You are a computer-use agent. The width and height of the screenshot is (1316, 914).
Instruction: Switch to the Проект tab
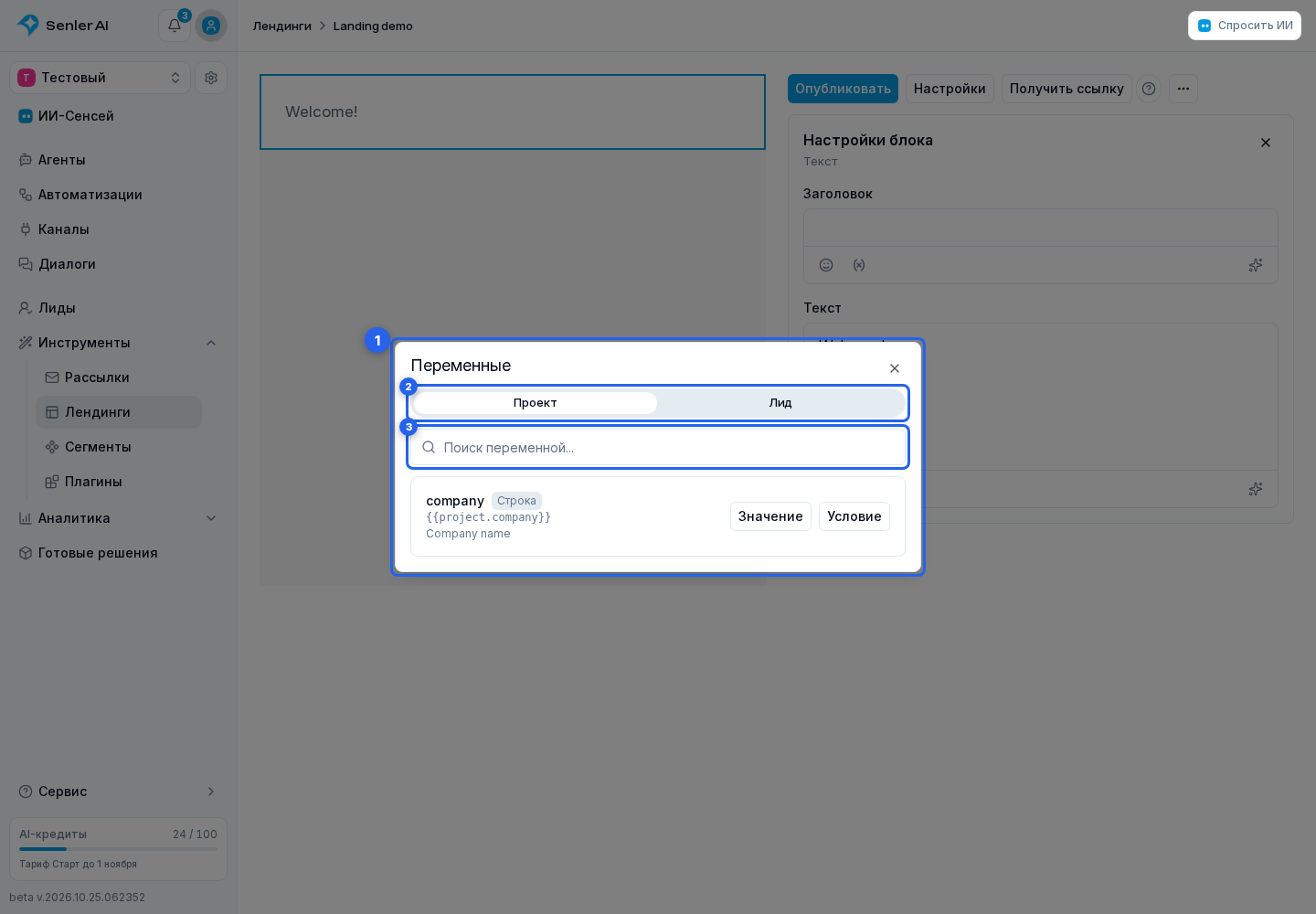pyautogui.click(x=536, y=403)
